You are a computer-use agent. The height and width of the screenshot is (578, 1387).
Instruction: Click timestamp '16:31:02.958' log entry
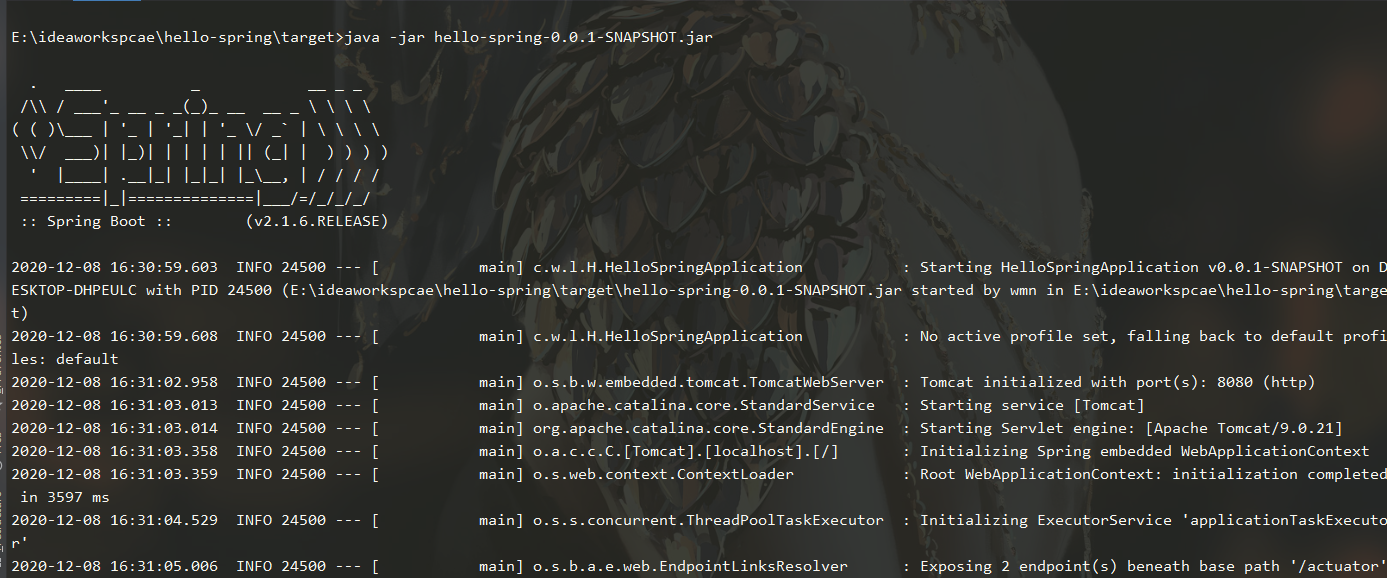(164, 382)
